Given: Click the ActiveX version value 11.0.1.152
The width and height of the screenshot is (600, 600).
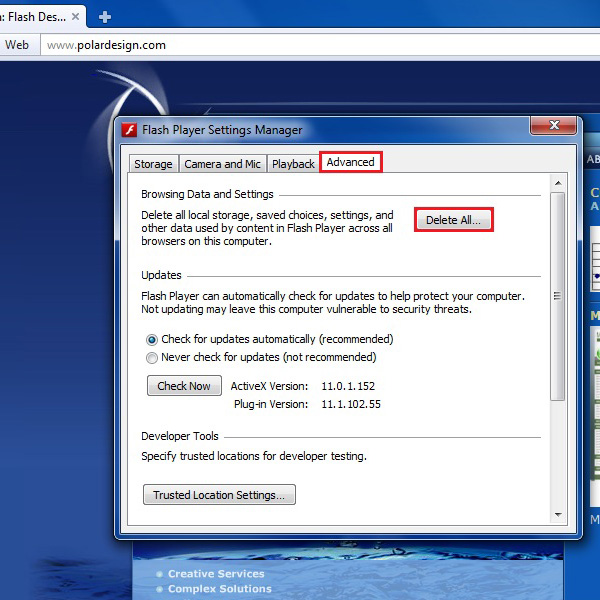Looking at the screenshot, I should click(x=348, y=386).
